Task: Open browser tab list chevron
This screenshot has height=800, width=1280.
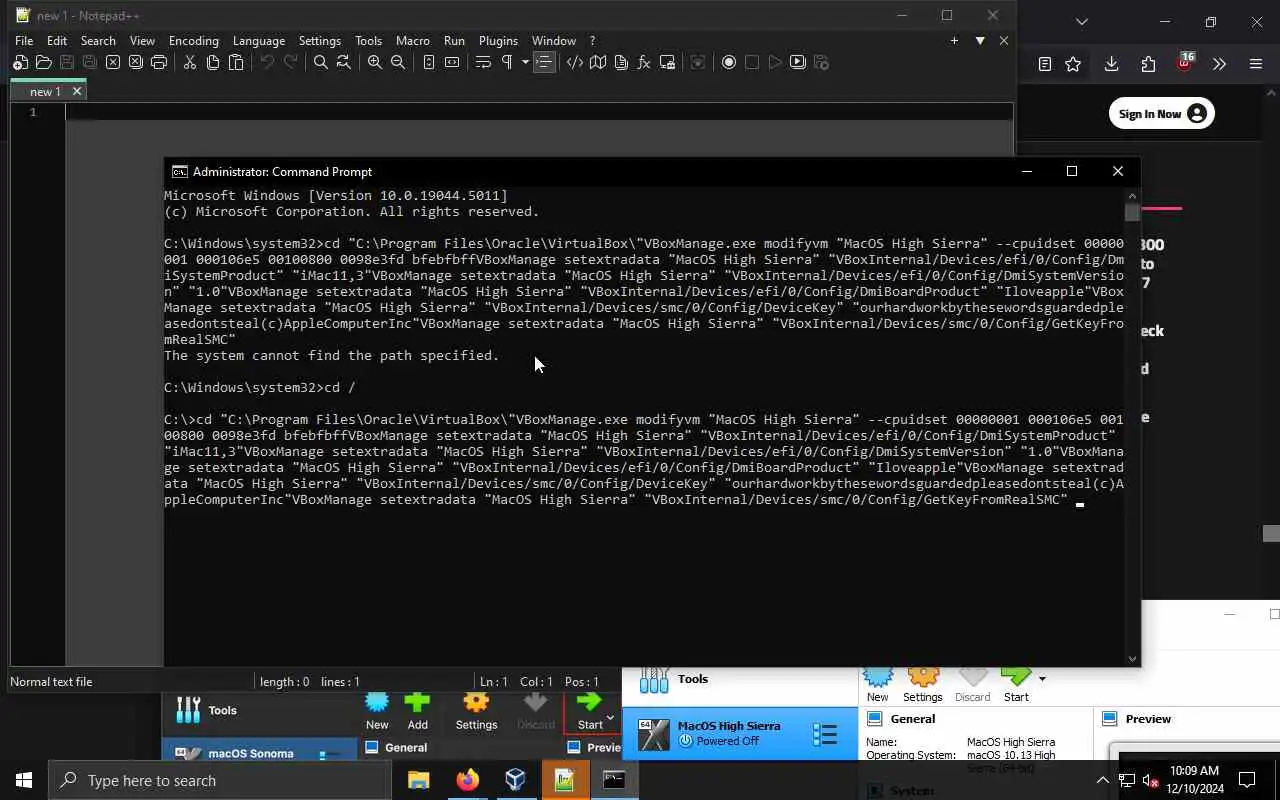Action: click(1081, 21)
